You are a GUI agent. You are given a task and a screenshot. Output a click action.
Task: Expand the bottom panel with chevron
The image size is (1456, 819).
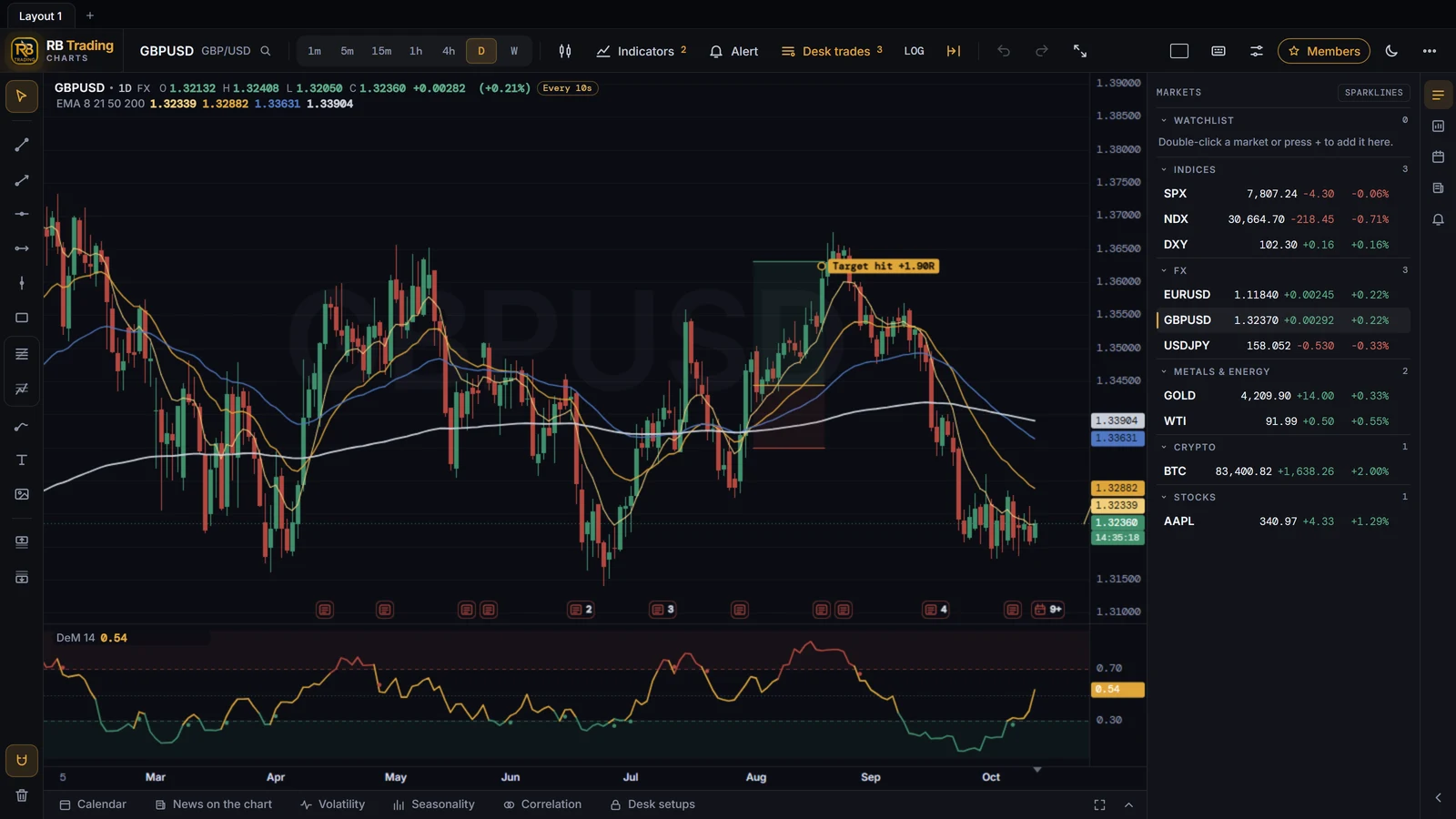pos(1128,804)
